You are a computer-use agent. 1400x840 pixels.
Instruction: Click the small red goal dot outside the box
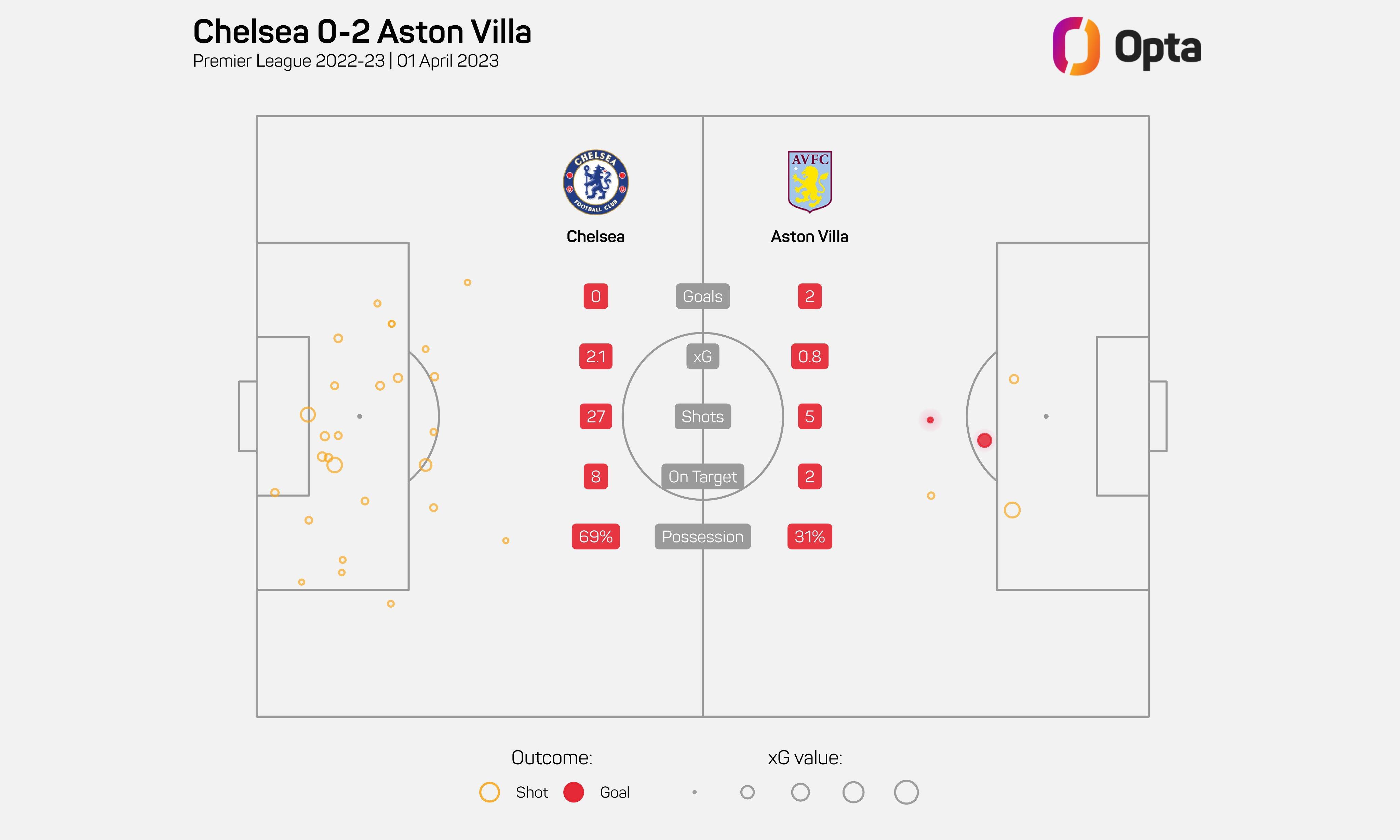pos(930,420)
